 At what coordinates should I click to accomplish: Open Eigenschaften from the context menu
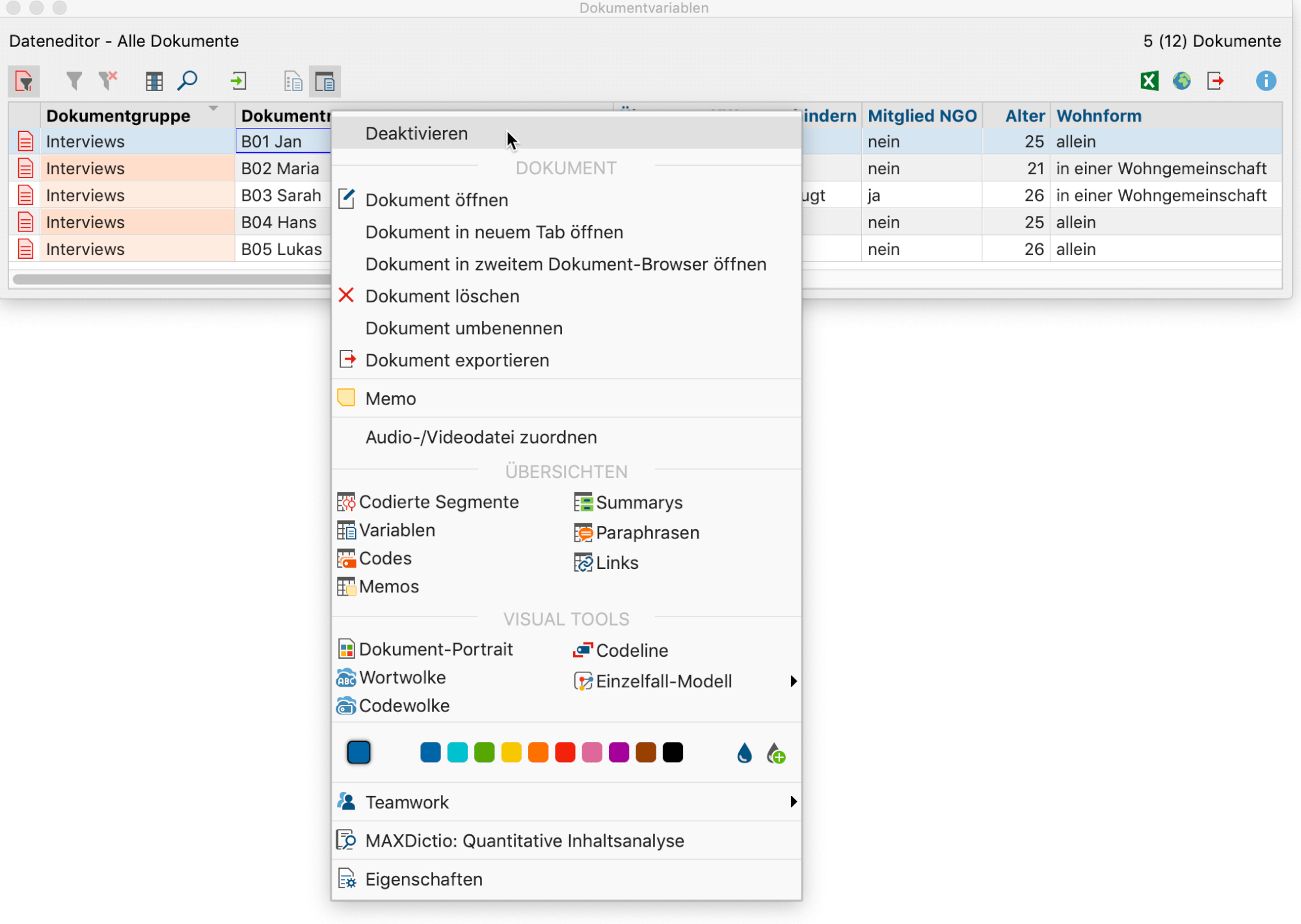pos(566,878)
